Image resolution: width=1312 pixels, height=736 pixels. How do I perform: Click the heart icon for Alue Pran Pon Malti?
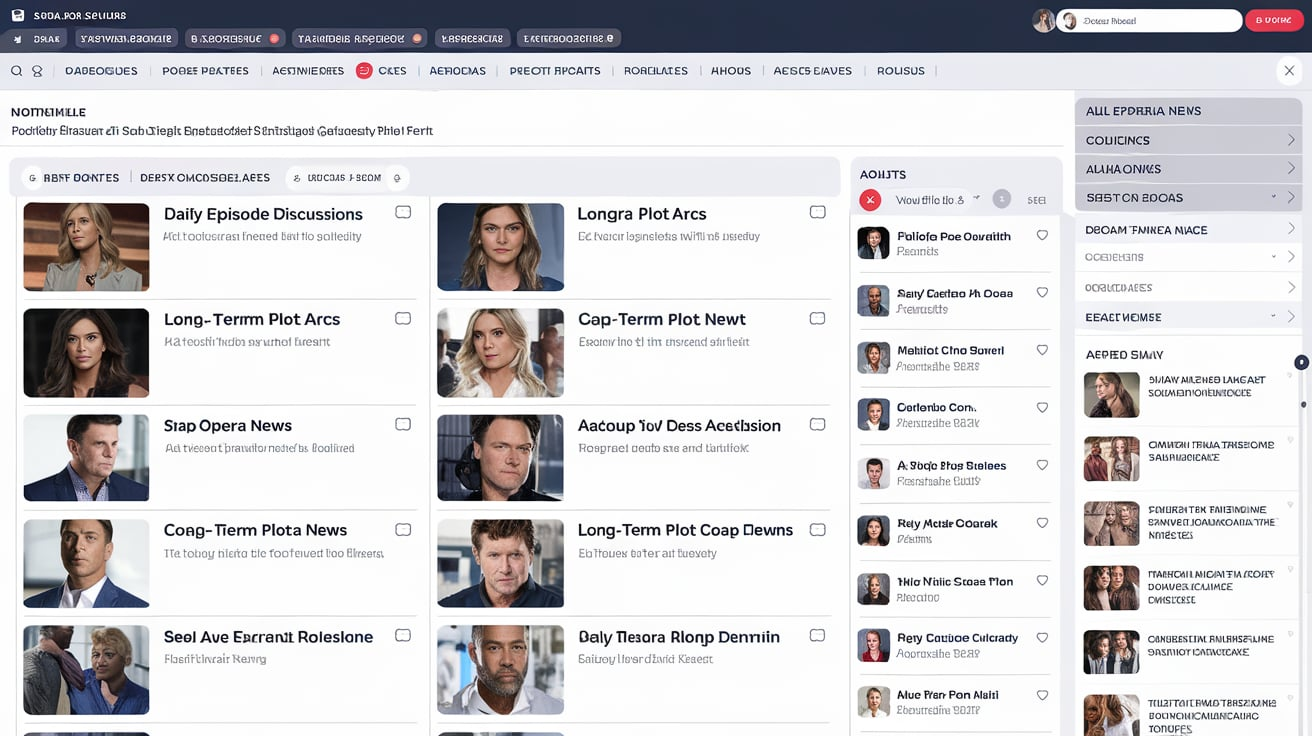pyautogui.click(x=1042, y=695)
